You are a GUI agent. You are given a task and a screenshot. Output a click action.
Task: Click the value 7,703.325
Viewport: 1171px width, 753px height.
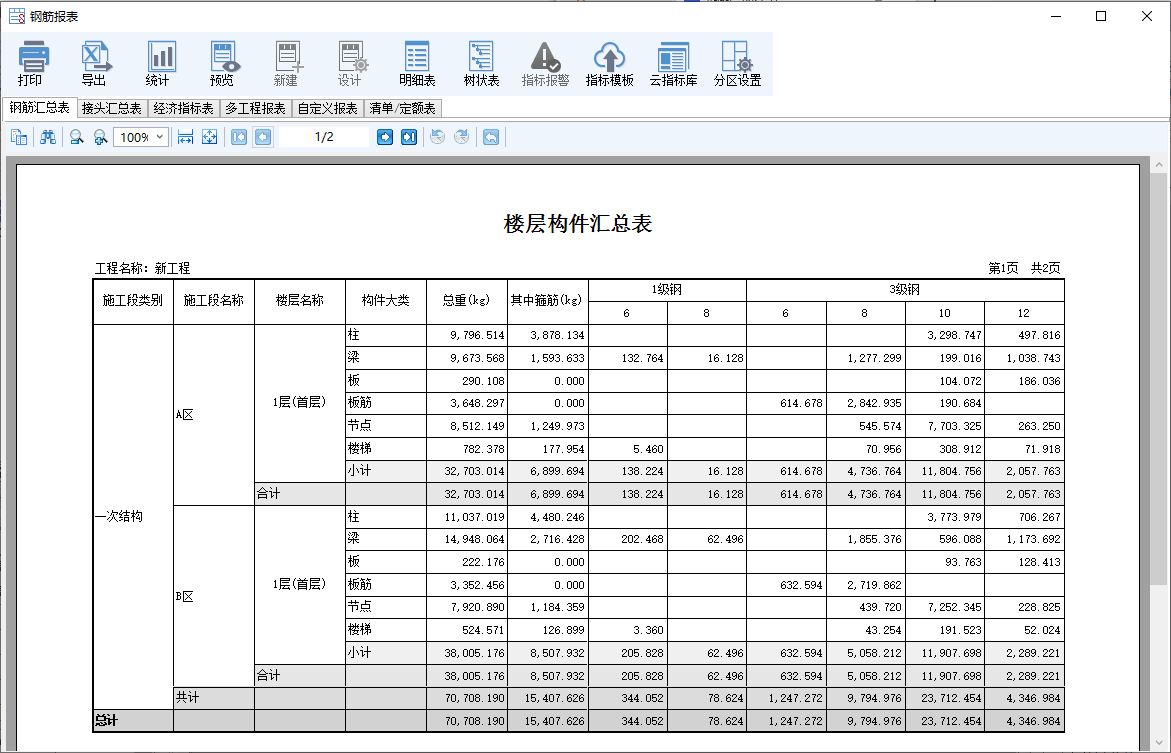coord(954,427)
